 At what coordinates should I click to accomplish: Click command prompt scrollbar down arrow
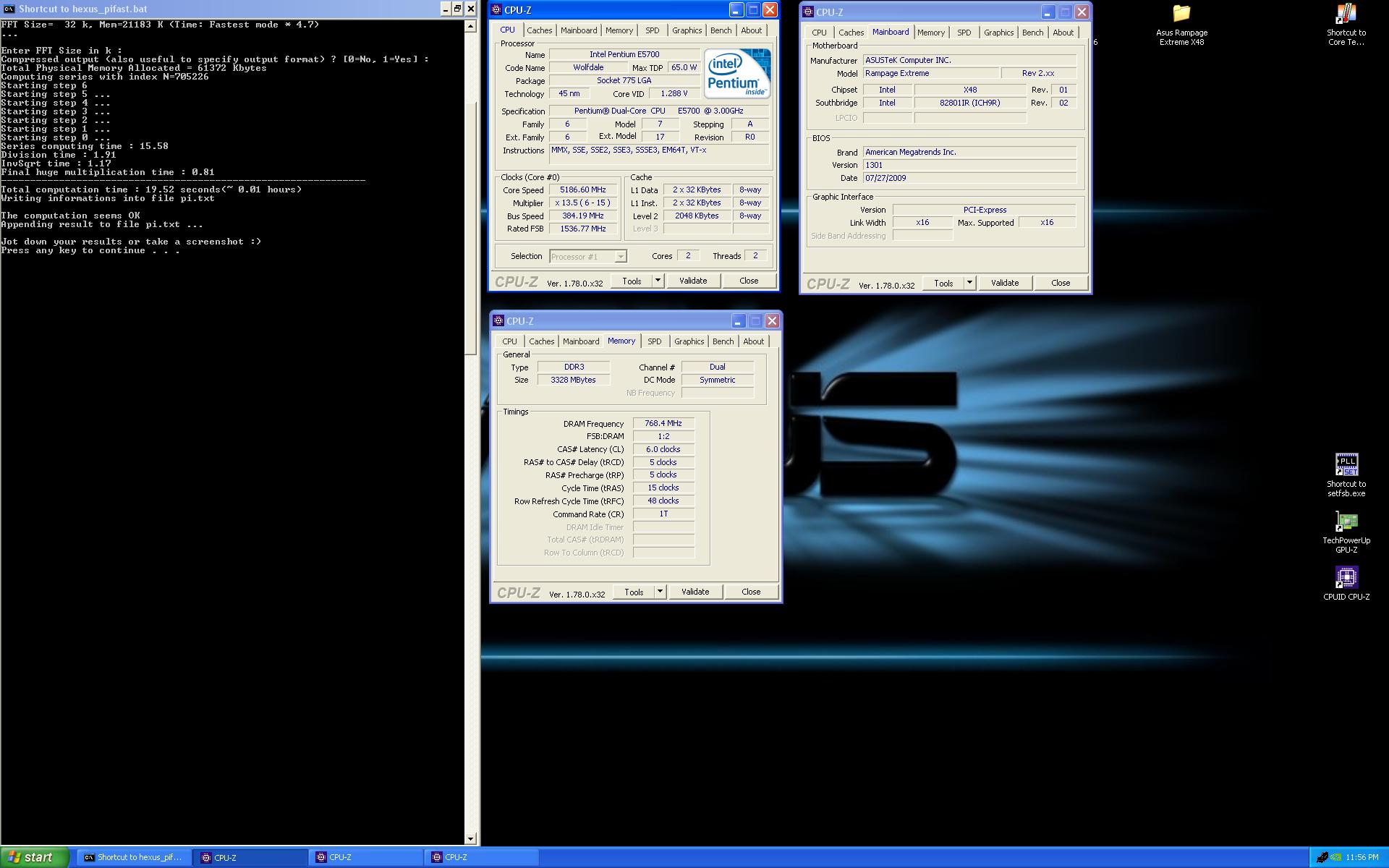coord(470,839)
